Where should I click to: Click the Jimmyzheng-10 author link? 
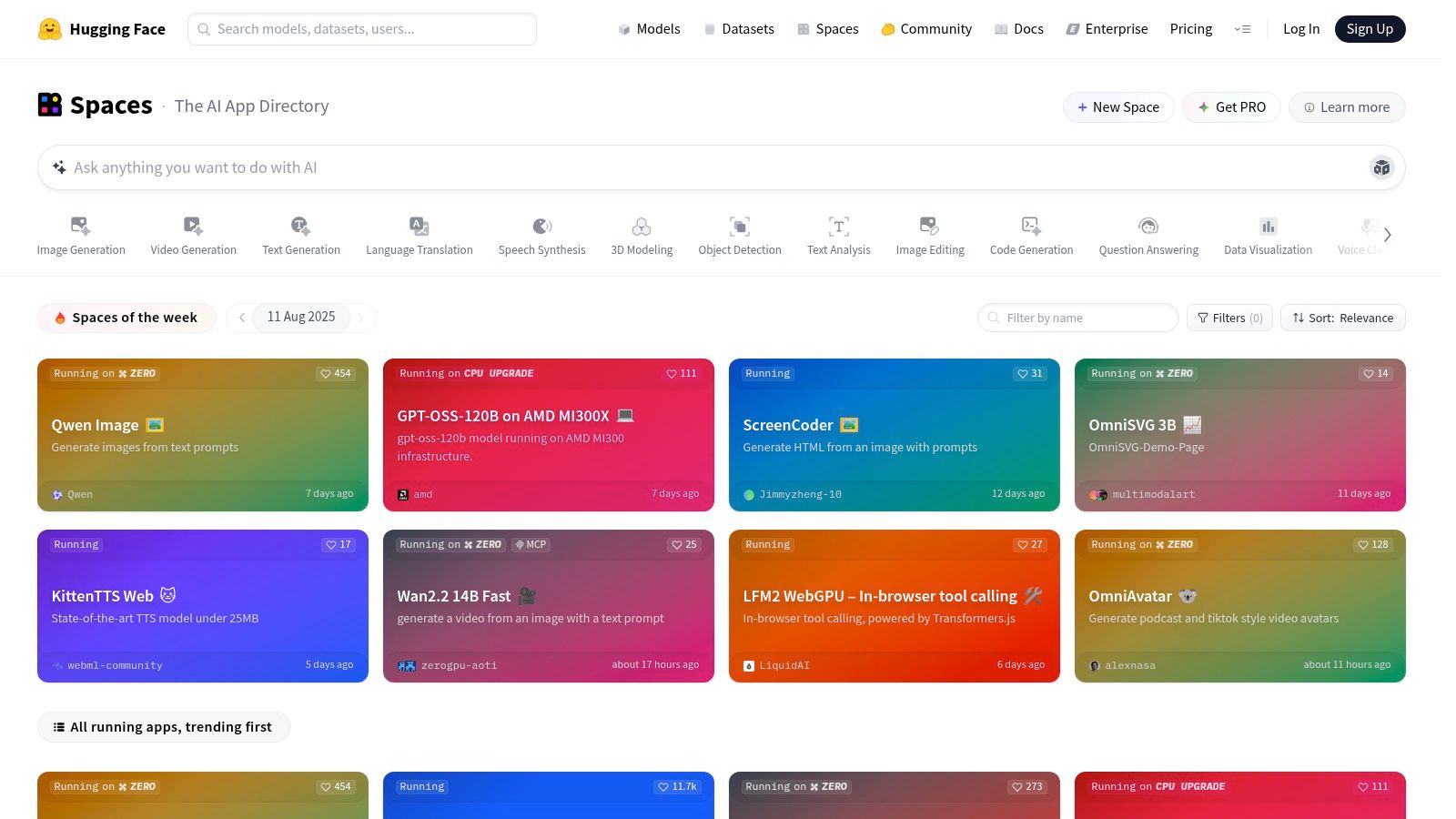793,494
